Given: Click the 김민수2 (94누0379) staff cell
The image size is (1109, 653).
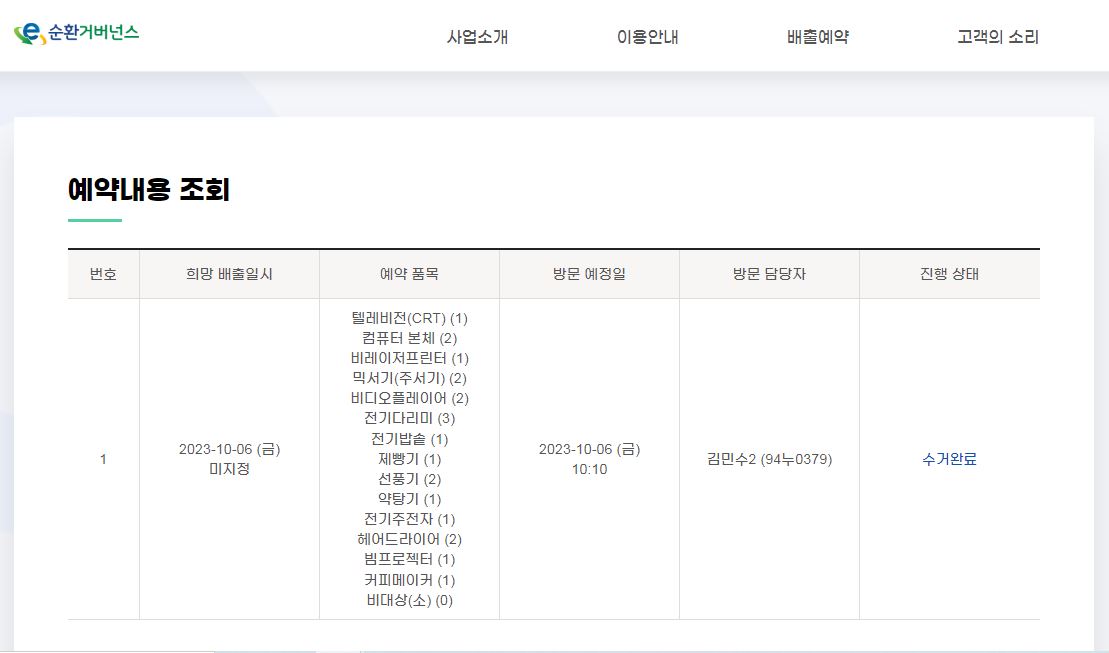Looking at the screenshot, I should tap(769, 460).
